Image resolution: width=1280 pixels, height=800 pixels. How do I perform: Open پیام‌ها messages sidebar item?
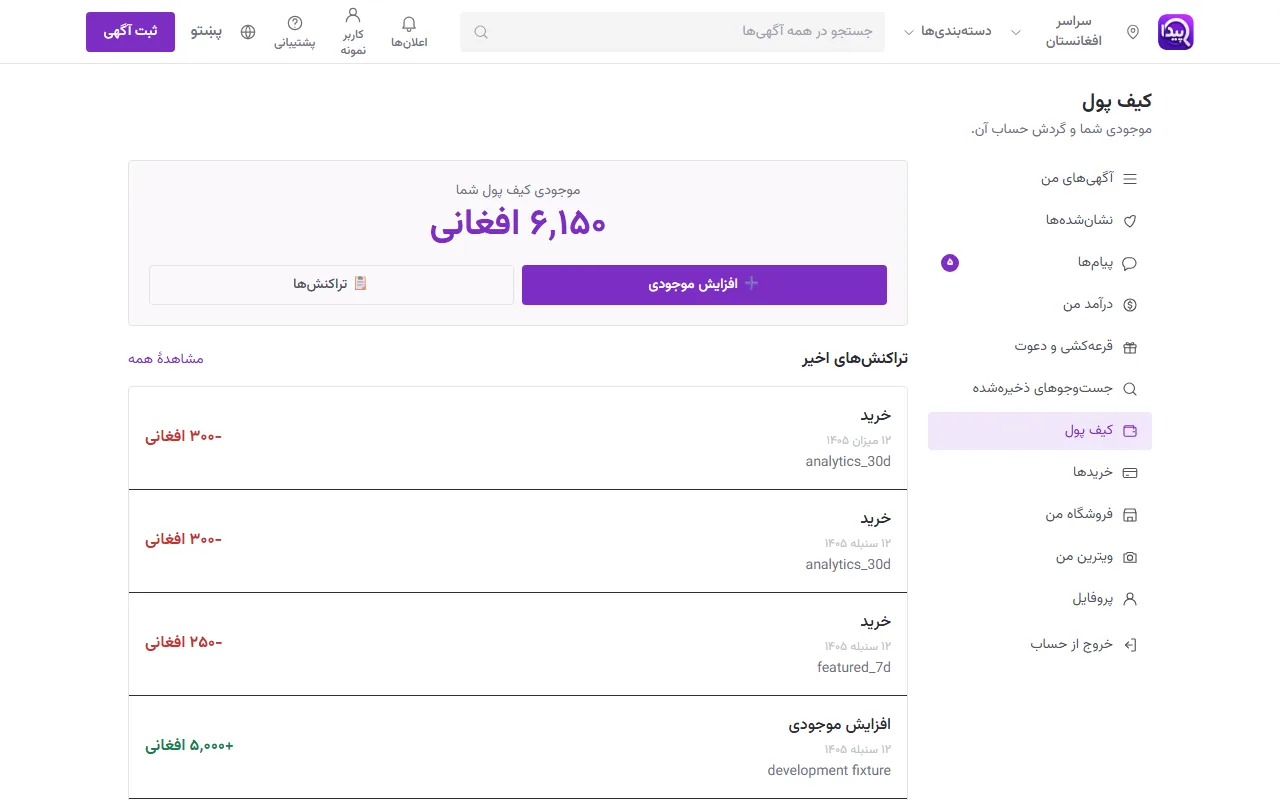point(1040,263)
